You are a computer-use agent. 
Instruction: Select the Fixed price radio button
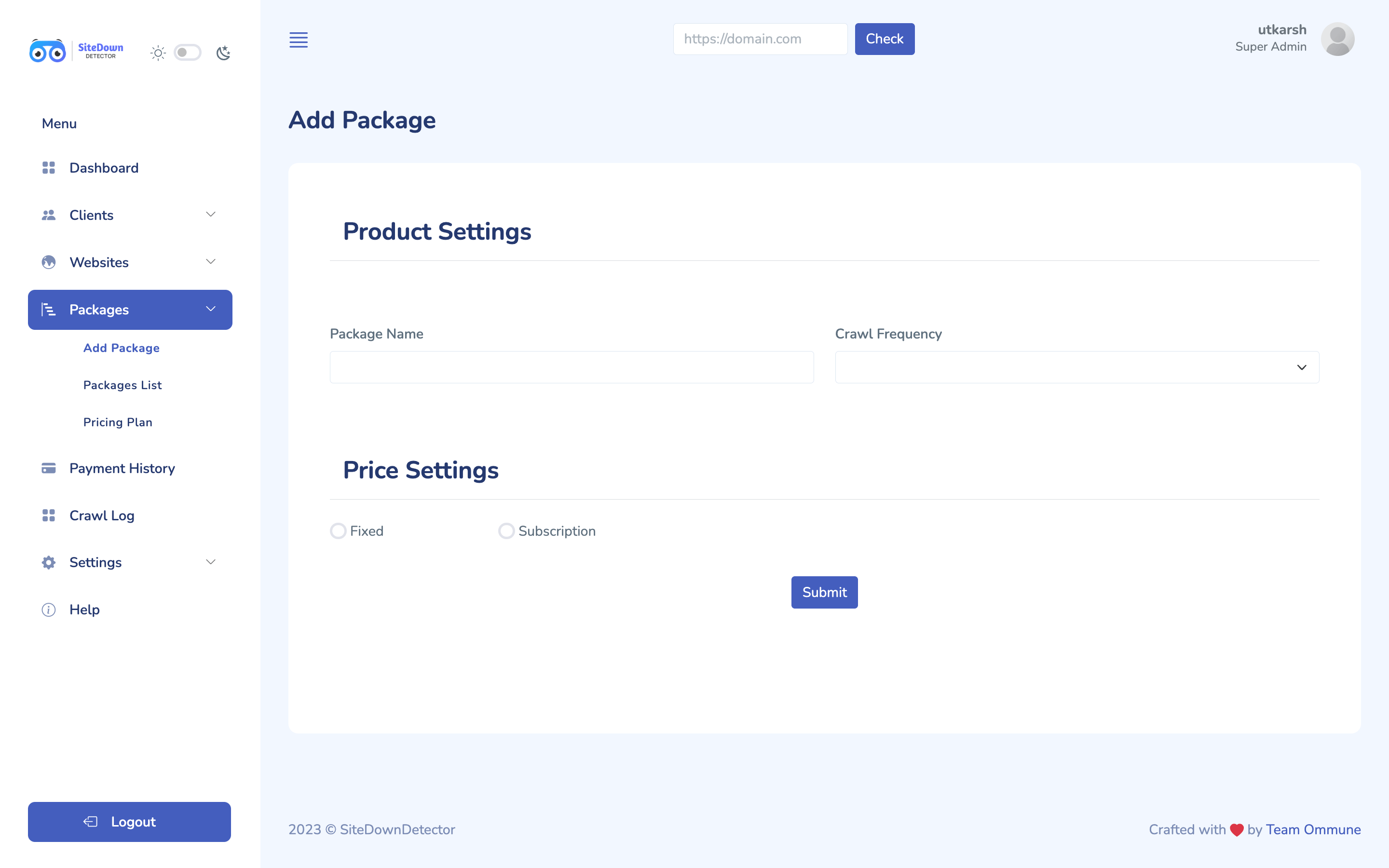tap(338, 530)
